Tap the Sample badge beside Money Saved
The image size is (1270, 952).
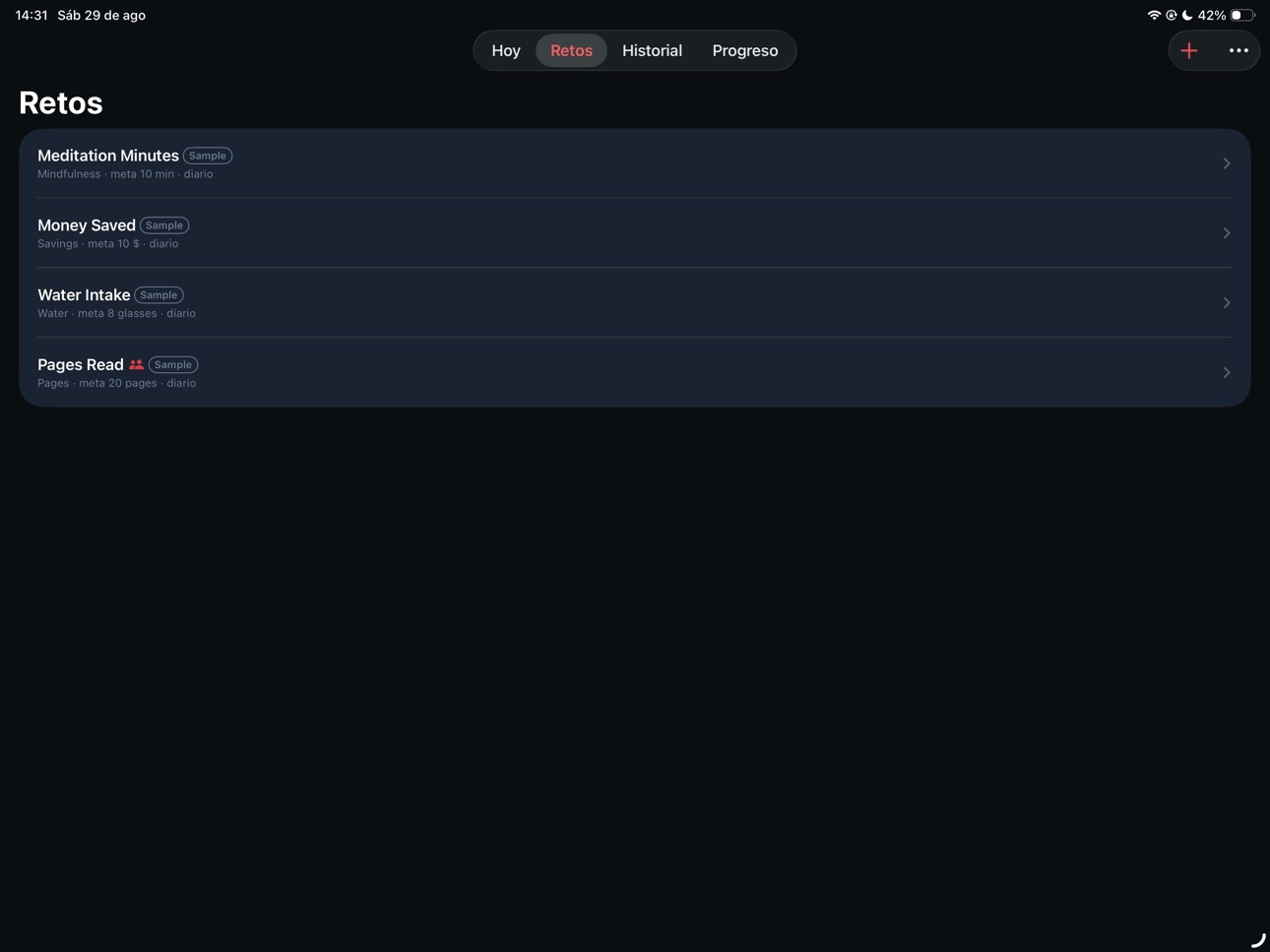(x=164, y=225)
